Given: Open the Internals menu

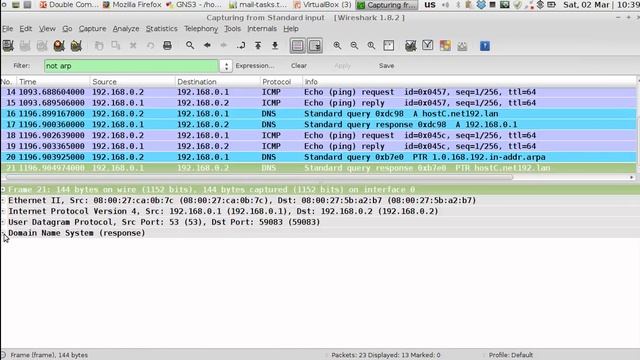Looking at the screenshot, I should (x=262, y=29).
